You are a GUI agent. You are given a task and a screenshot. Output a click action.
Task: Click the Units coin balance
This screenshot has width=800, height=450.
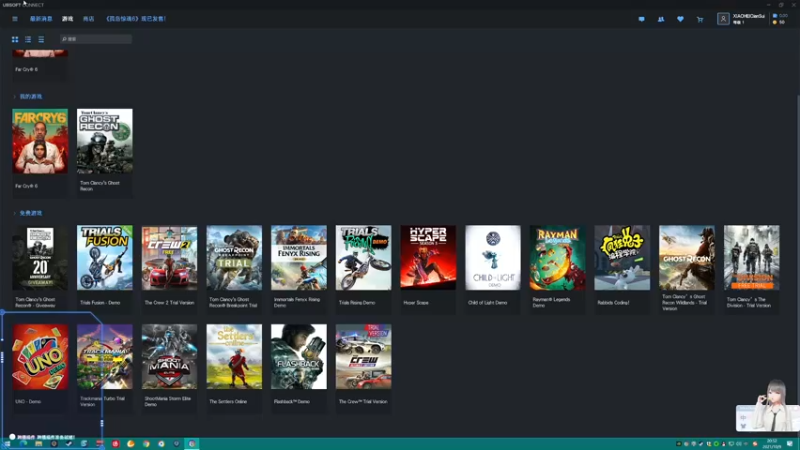[x=779, y=22]
